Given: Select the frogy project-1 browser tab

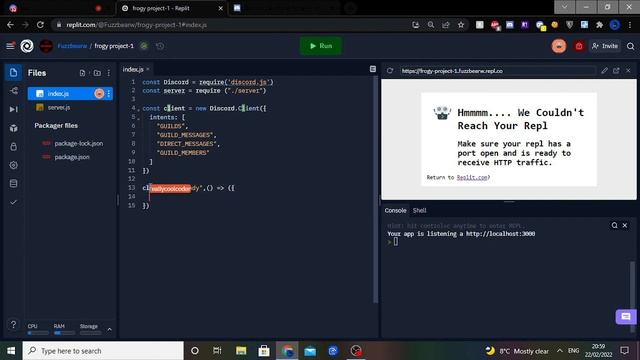Looking at the screenshot, I should click(173, 8).
